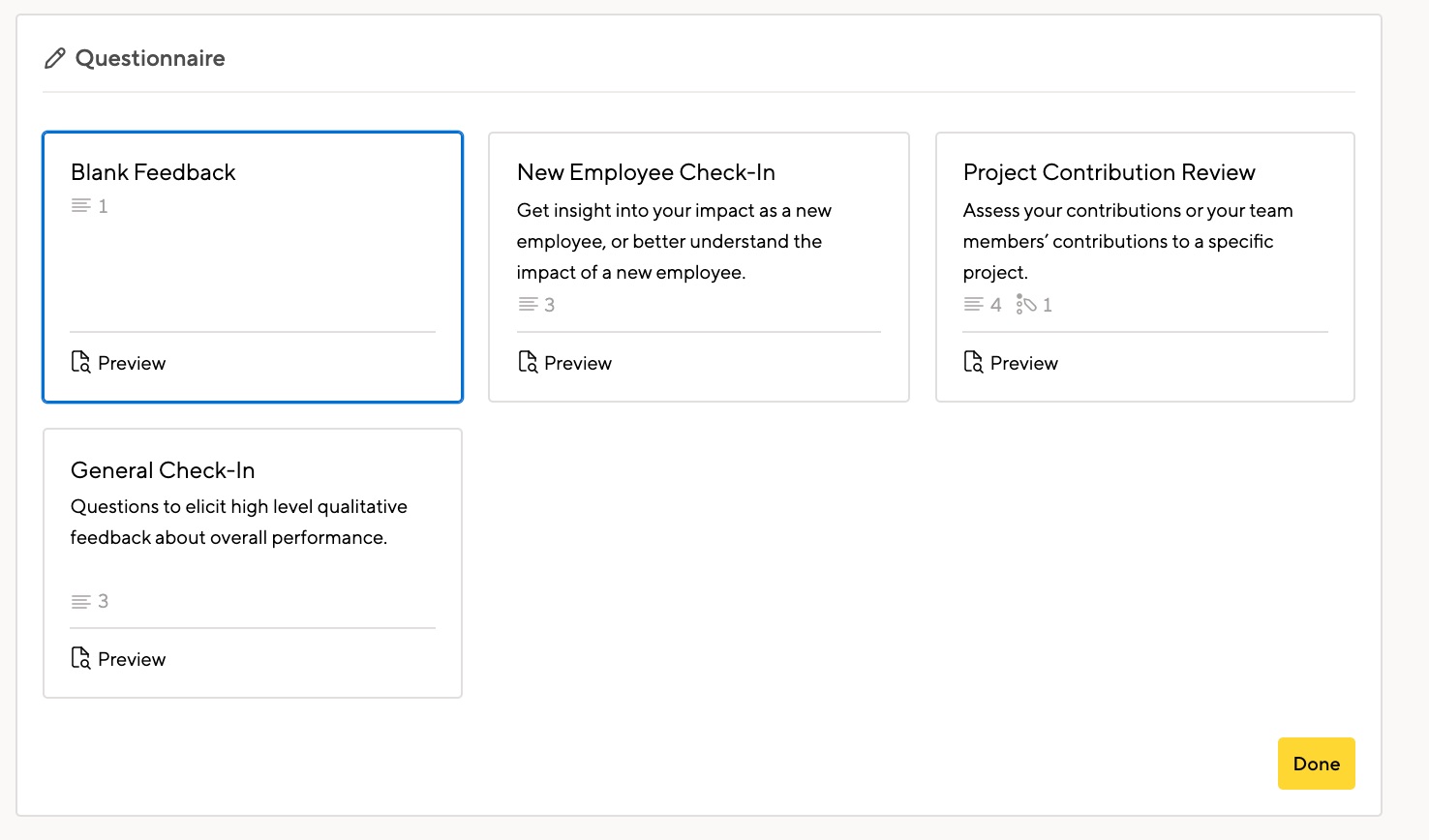
Task: Click the Preview icon on New Employee Check-In
Action: [x=528, y=362]
